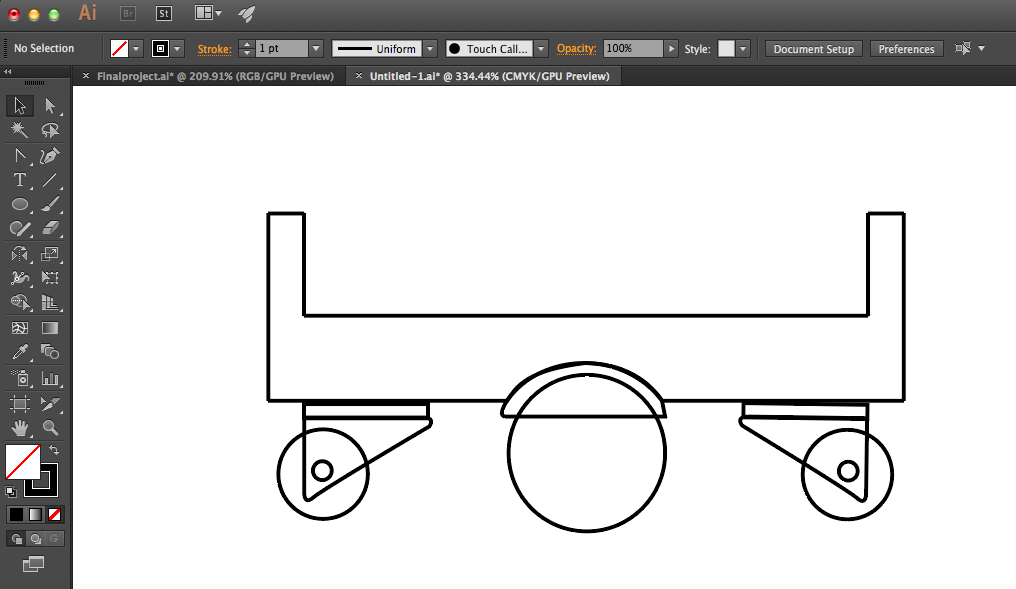Set paint mode to None
1016x589 pixels.
54,514
